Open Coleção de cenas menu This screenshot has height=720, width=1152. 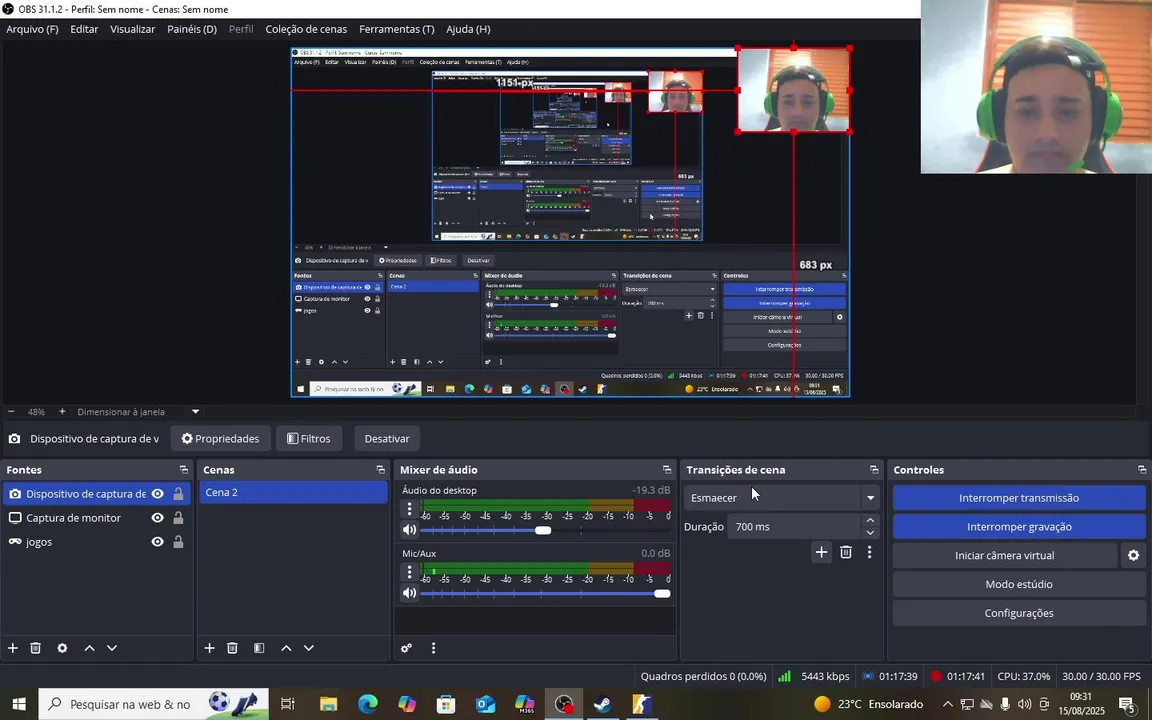[x=306, y=29]
